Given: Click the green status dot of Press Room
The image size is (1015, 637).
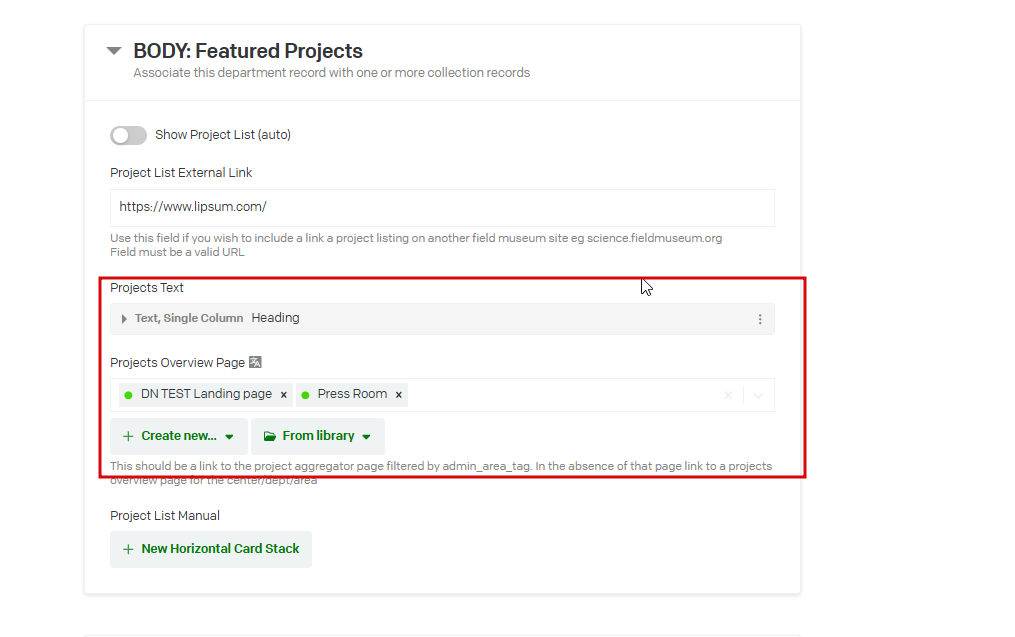Looking at the screenshot, I should pyautogui.click(x=305, y=395).
